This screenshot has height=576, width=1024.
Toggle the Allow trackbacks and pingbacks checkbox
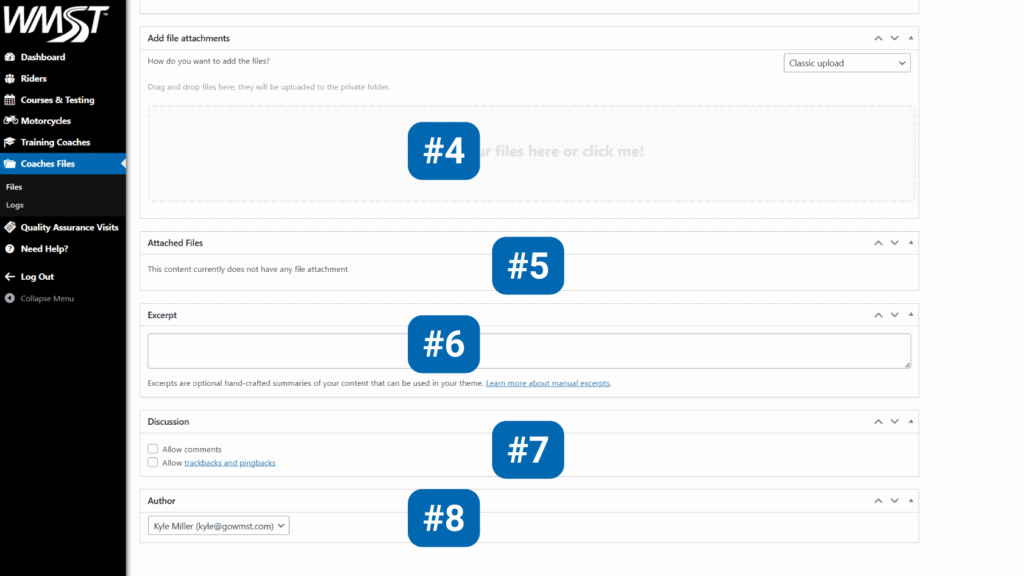(153, 463)
